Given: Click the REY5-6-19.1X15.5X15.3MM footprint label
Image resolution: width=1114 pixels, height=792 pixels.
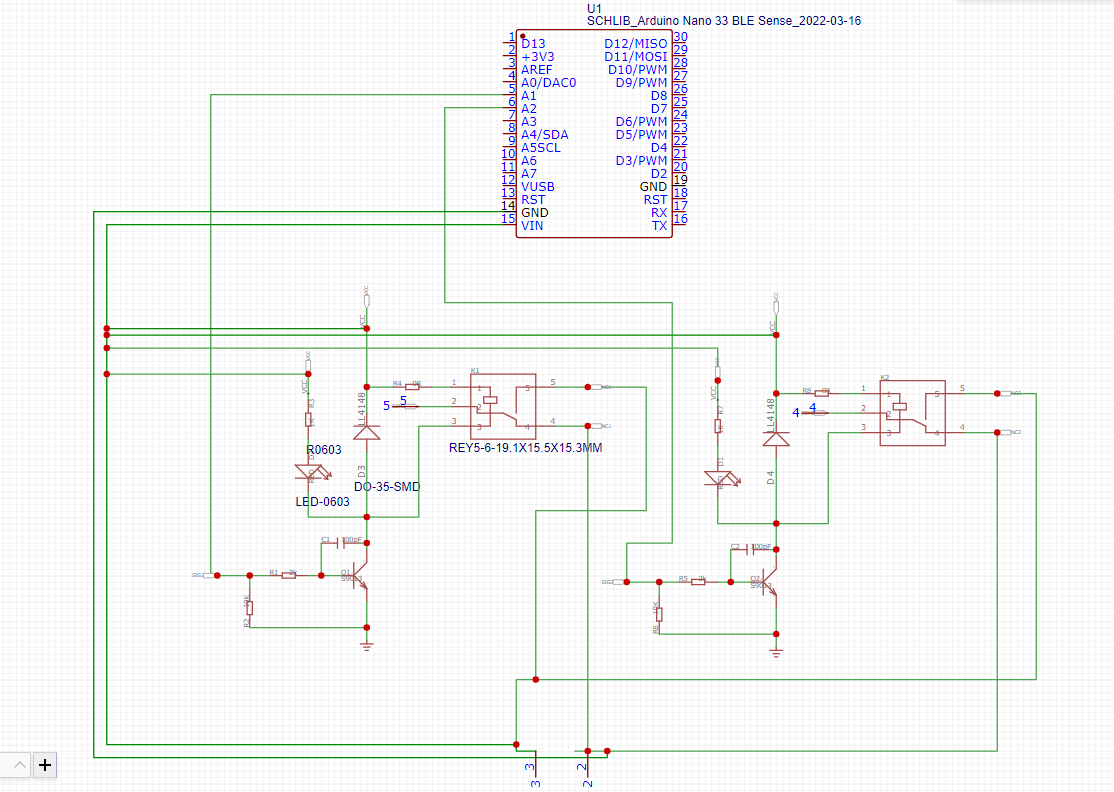Looking at the screenshot, I should point(526,448).
